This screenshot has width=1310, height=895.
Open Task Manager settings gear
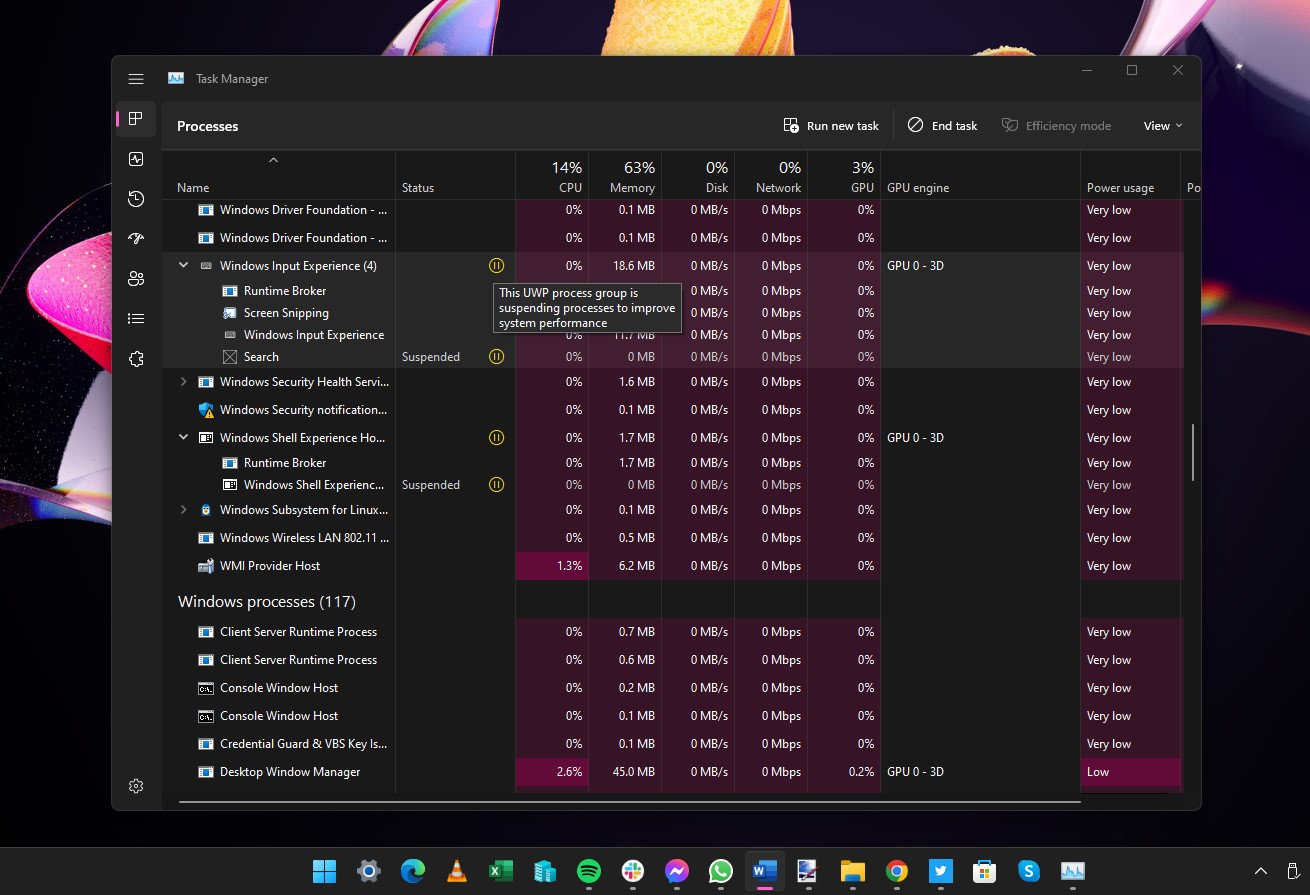[136, 786]
